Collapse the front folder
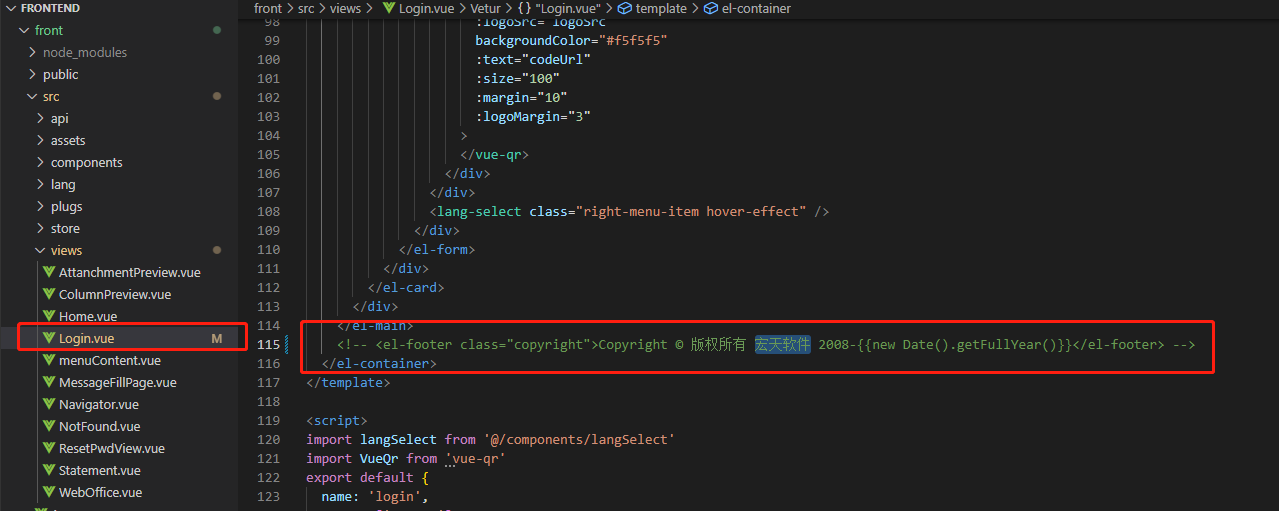 tap(24, 30)
